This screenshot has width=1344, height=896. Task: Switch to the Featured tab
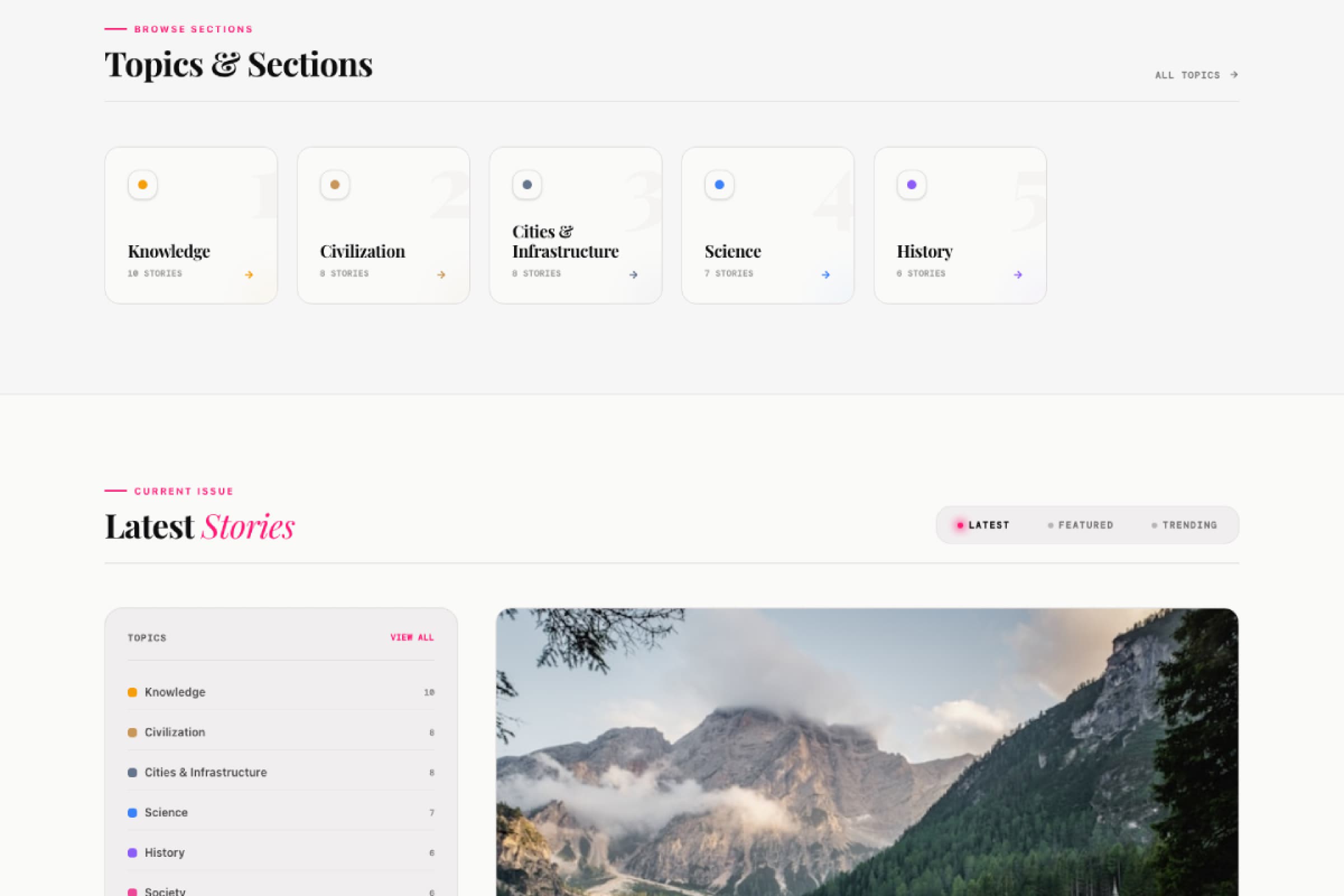(x=1081, y=525)
